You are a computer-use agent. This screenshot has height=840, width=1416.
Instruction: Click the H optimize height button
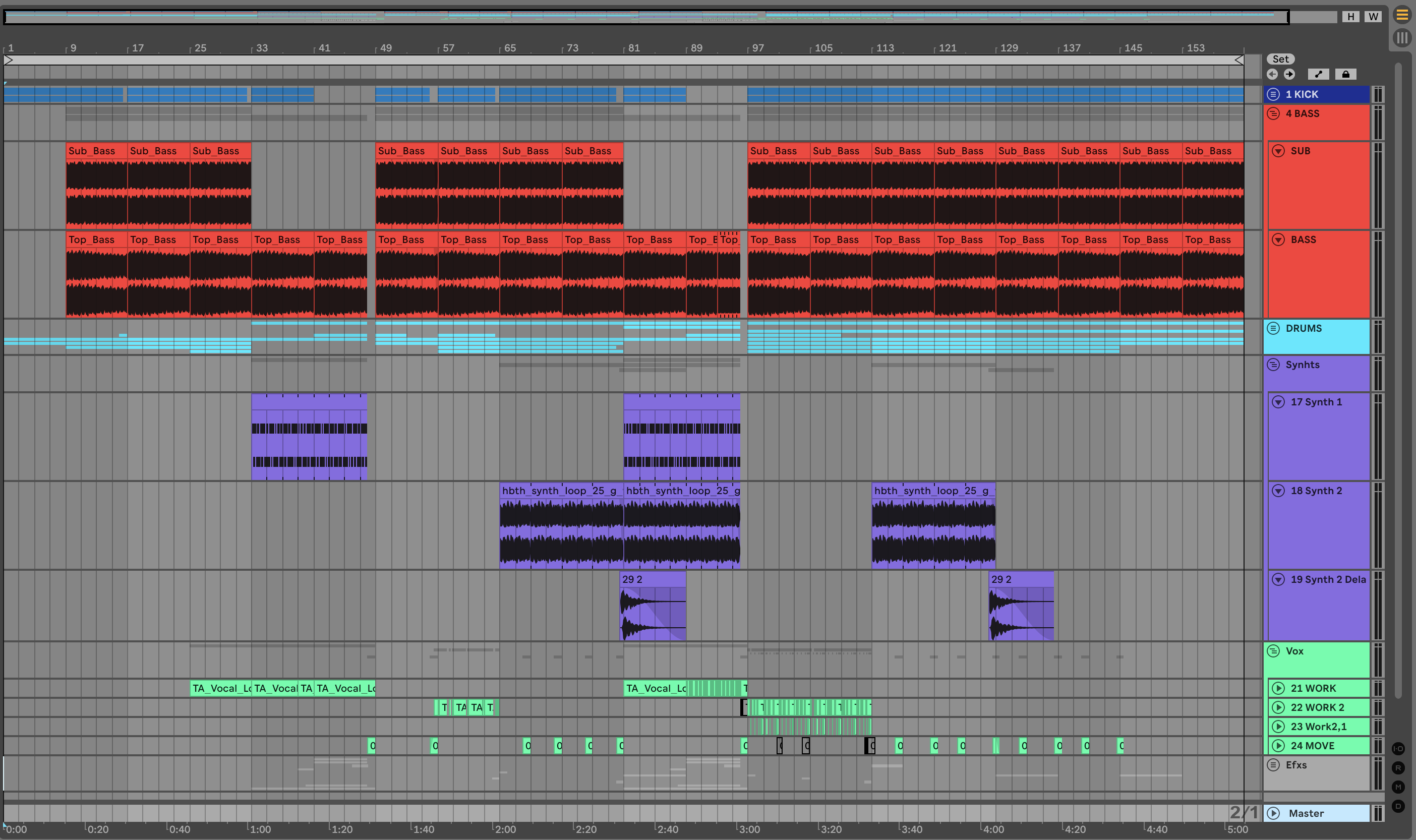[x=1351, y=17]
